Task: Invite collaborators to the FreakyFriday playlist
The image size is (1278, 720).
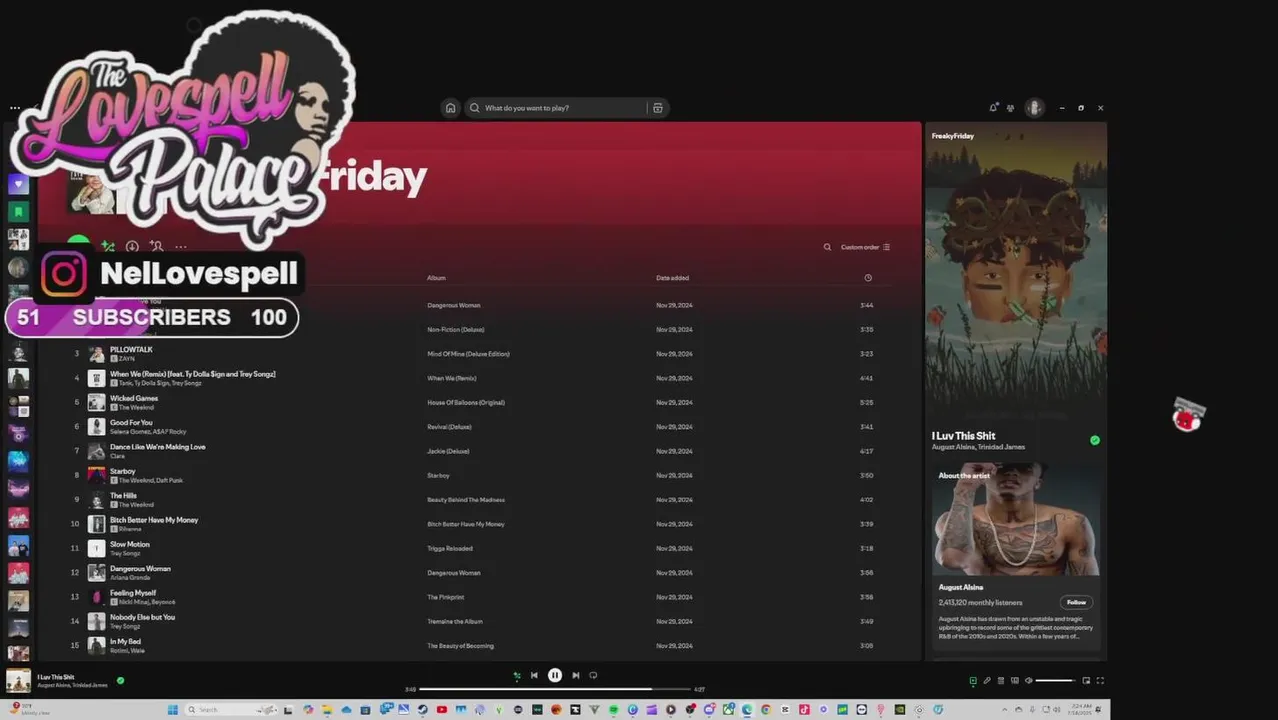Action: [x=156, y=247]
